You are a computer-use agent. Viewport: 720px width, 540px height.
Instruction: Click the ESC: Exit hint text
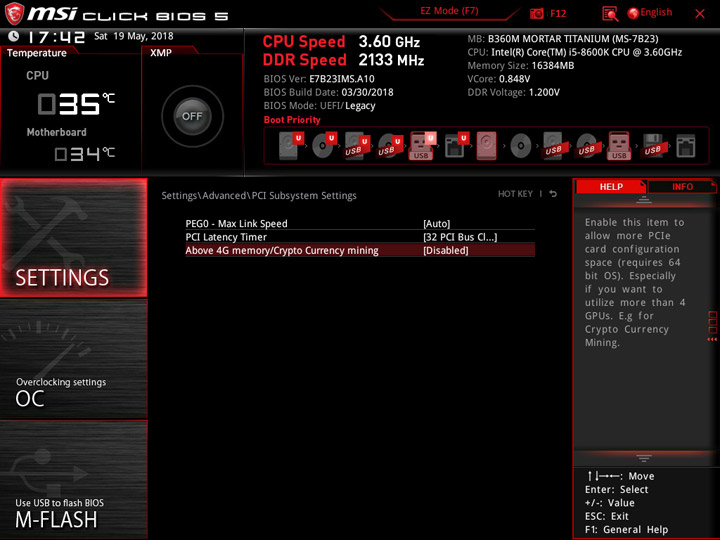[x=607, y=516]
